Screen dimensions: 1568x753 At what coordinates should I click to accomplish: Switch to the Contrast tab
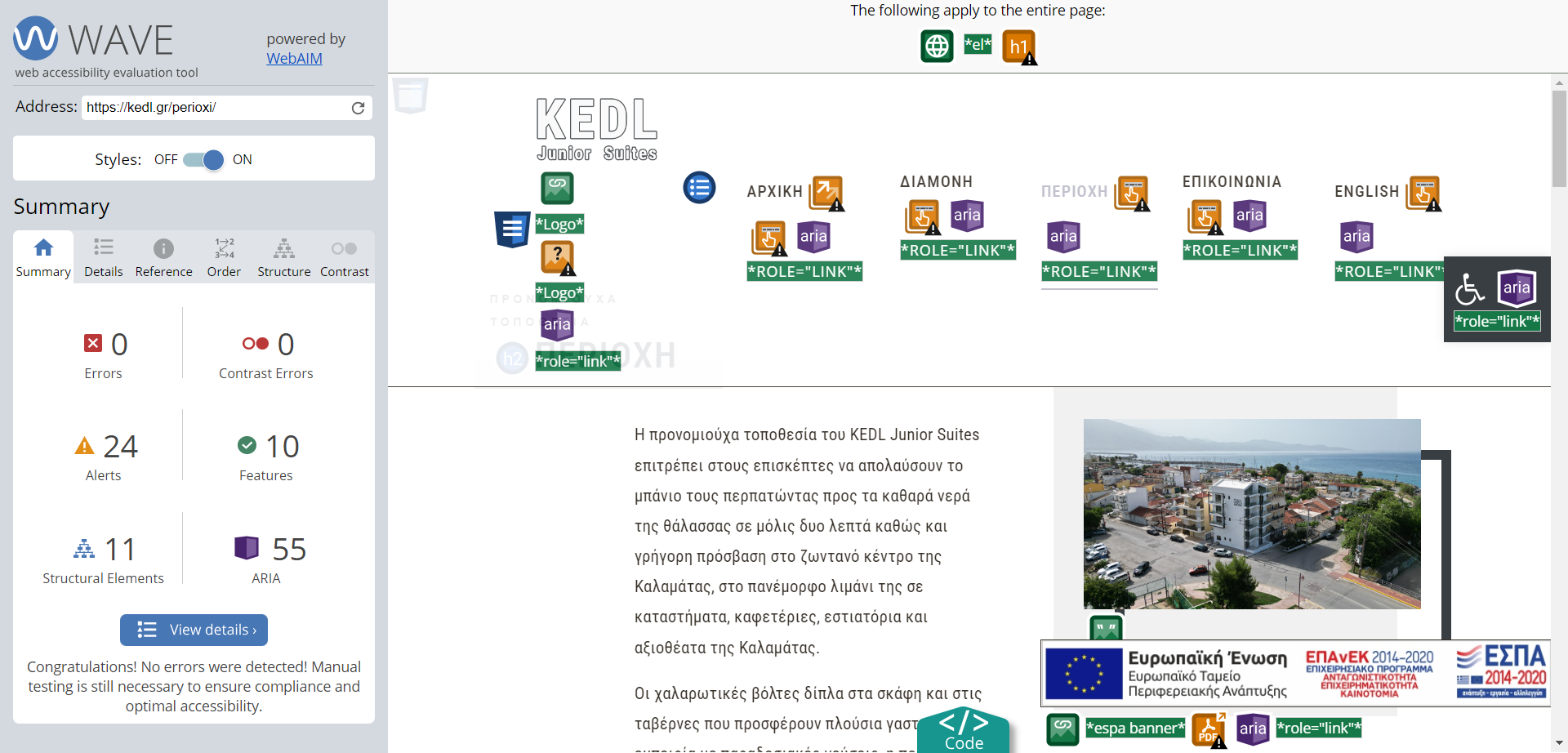[345, 257]
